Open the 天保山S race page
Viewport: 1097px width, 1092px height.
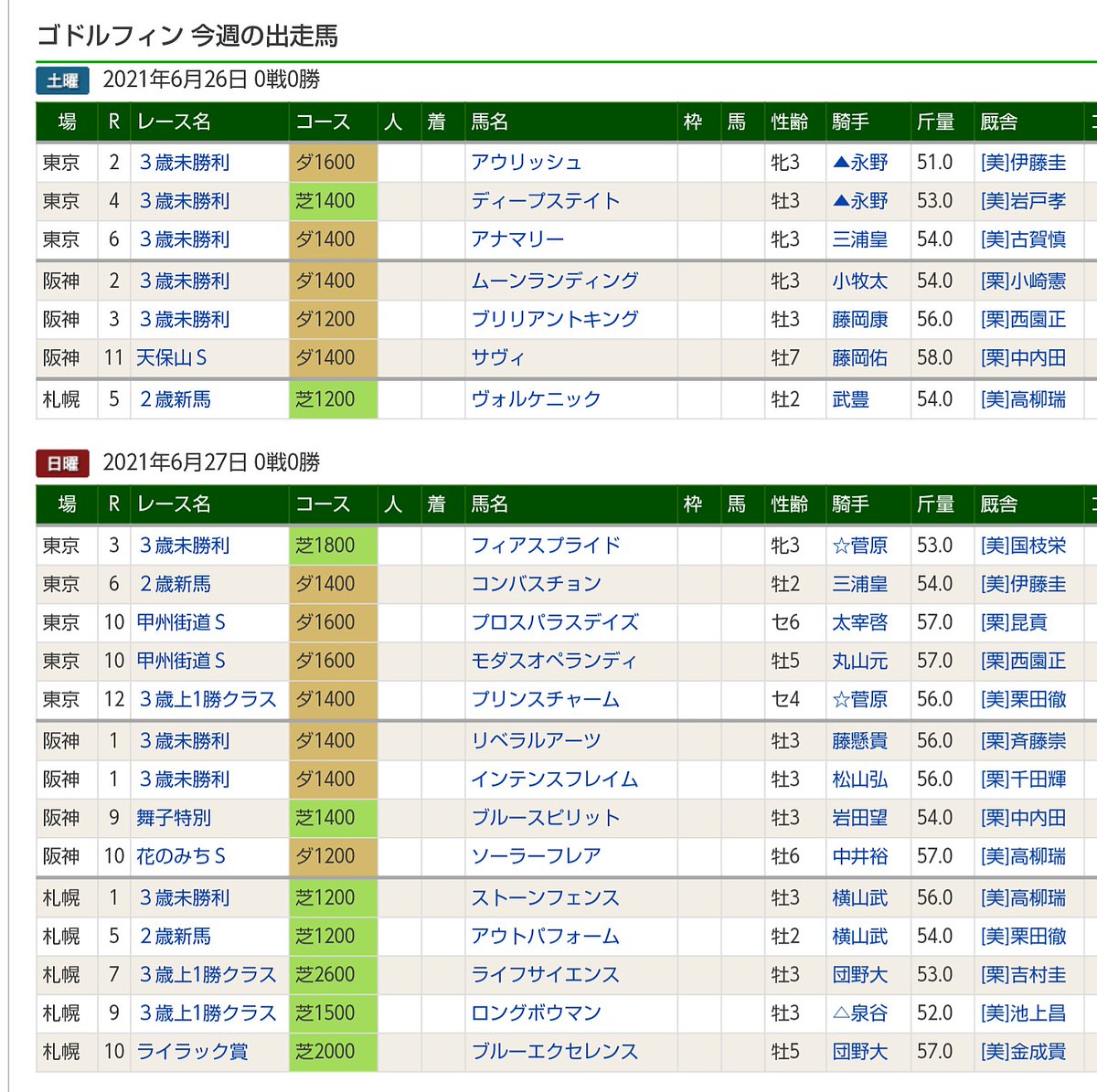(174, 358)
